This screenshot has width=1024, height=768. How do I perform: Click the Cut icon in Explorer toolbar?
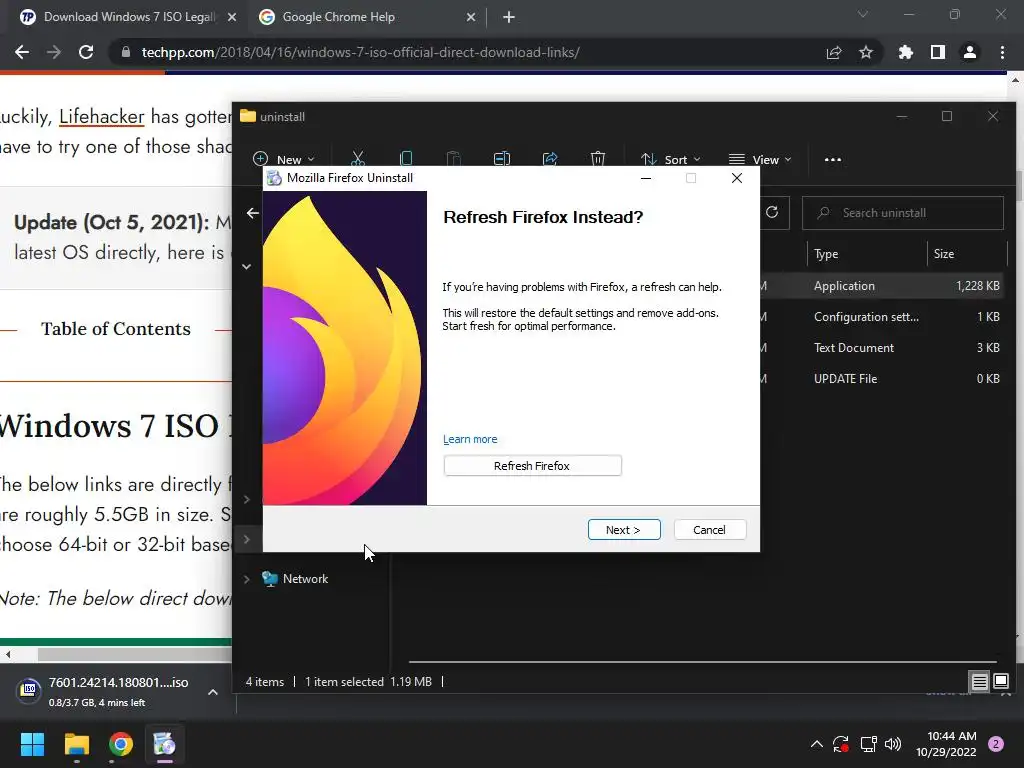[357, 159]
